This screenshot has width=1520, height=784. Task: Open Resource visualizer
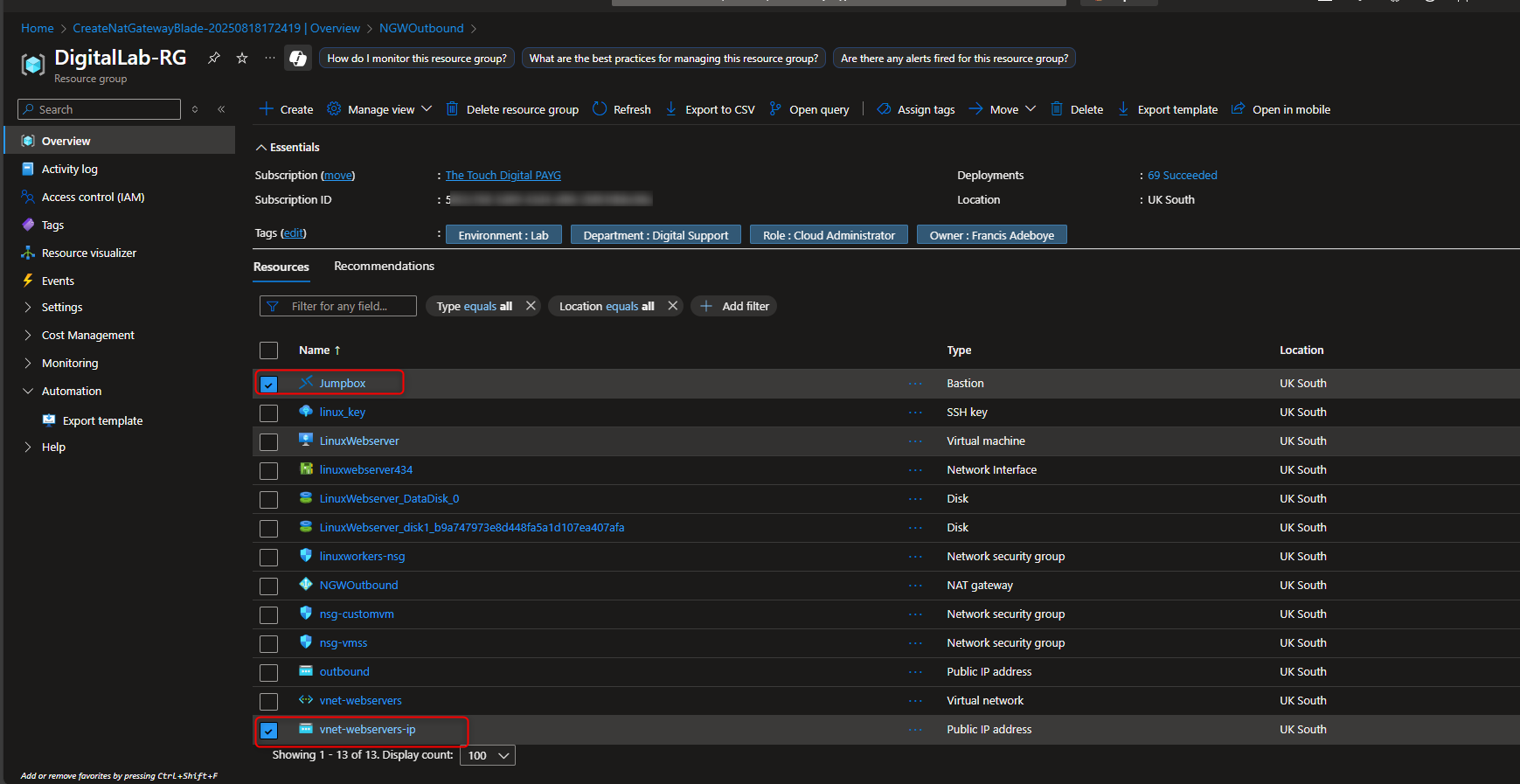pyautogui.click(x=89, y=253)
